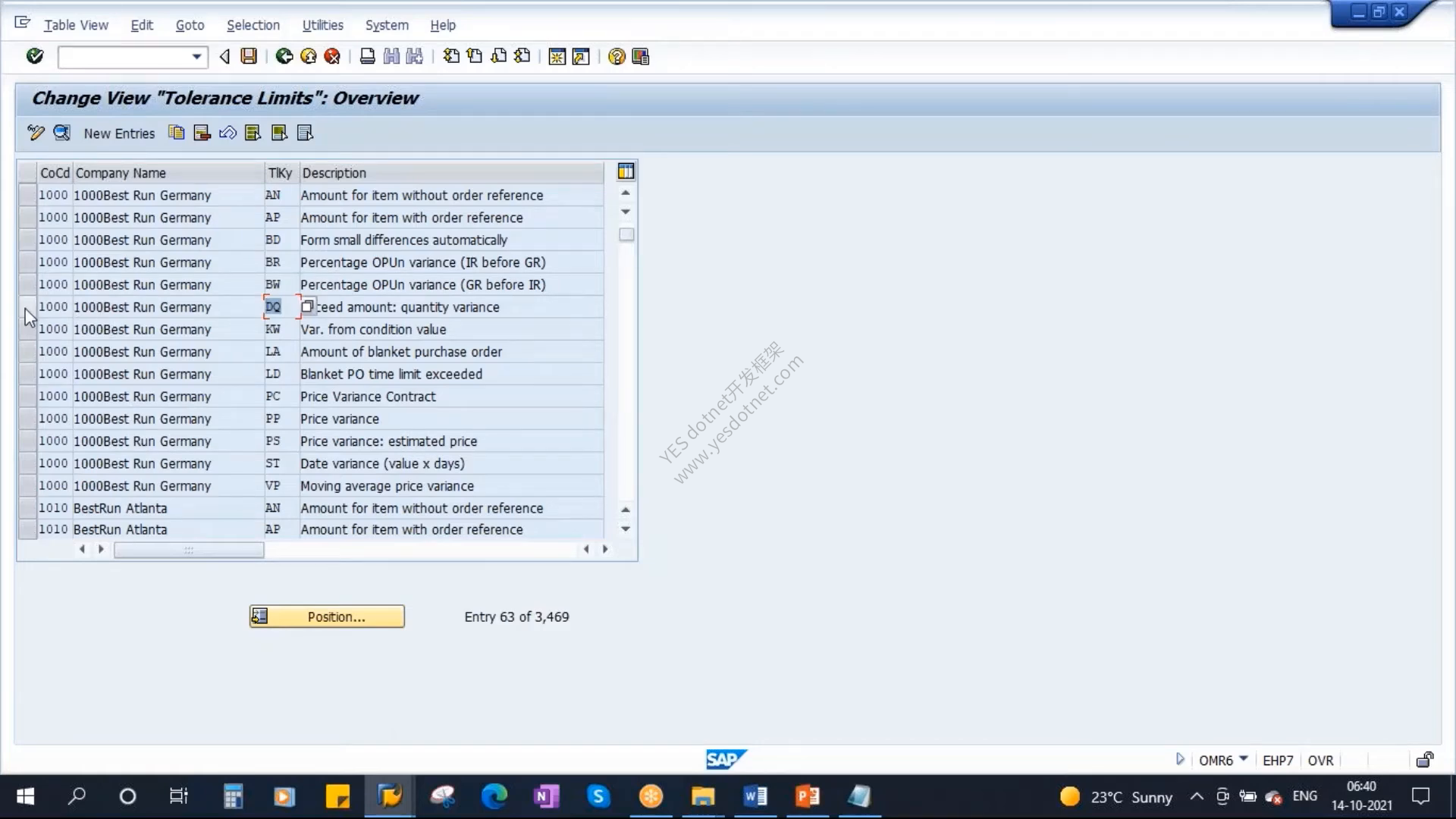Expand the command field dropdown arrow
The height and width of the screenshot is (819, 1456).
tap(196, 57)
